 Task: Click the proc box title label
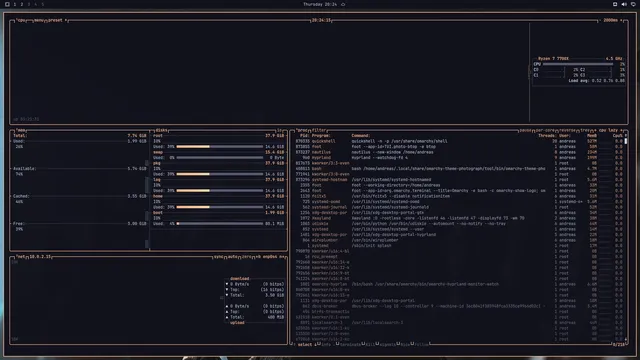pyautogui.click(x=302, y=130)
